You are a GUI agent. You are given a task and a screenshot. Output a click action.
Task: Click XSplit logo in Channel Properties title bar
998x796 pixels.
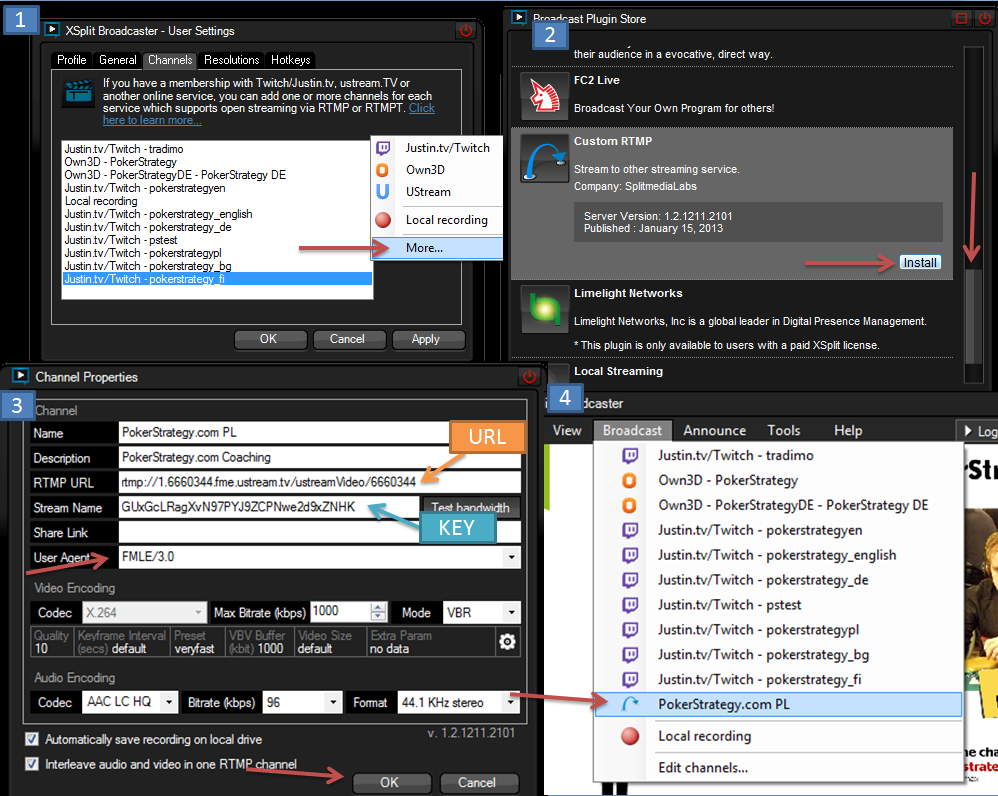(20, 376)
